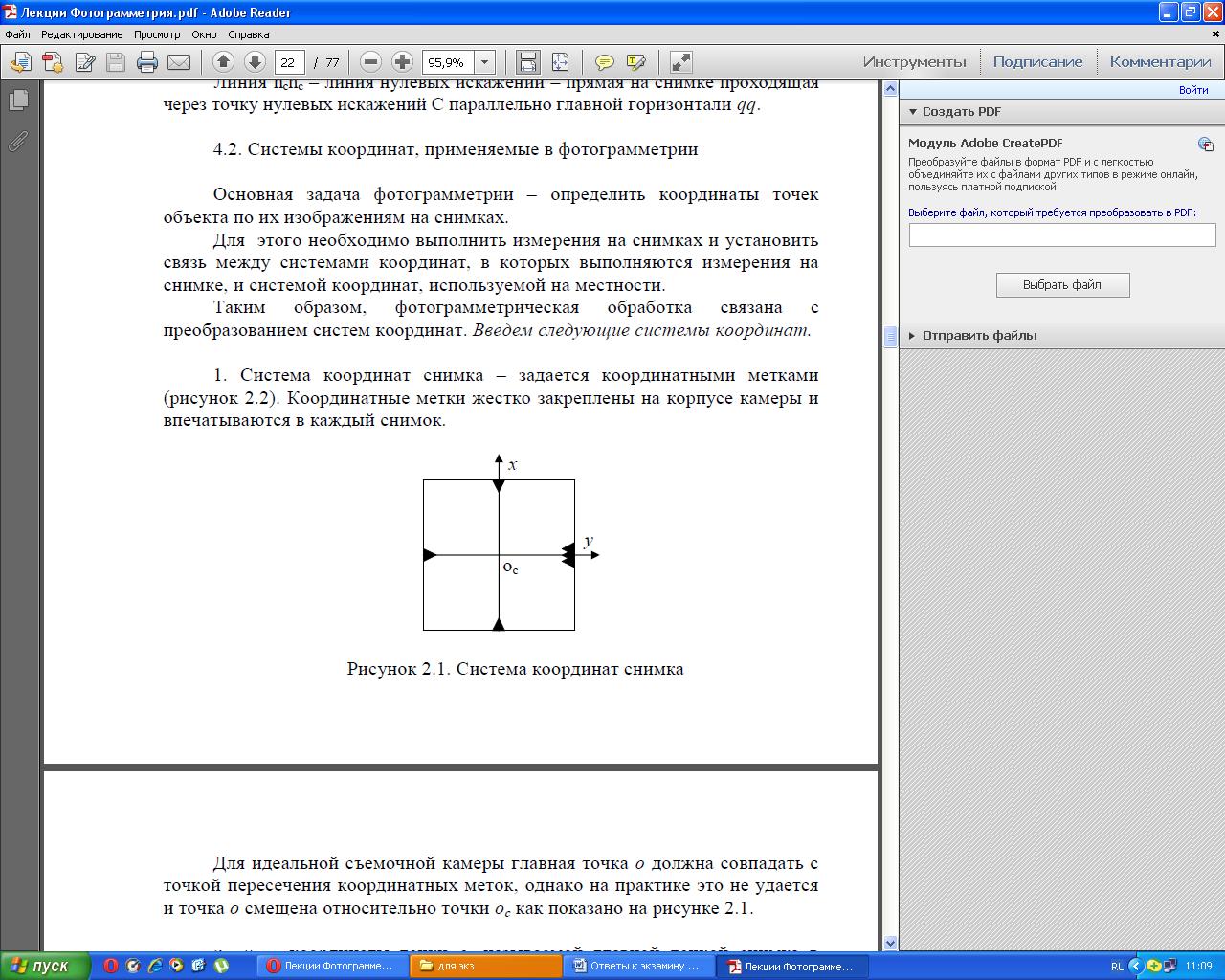Click the open file toolbar icon

[x=21, y=62]
